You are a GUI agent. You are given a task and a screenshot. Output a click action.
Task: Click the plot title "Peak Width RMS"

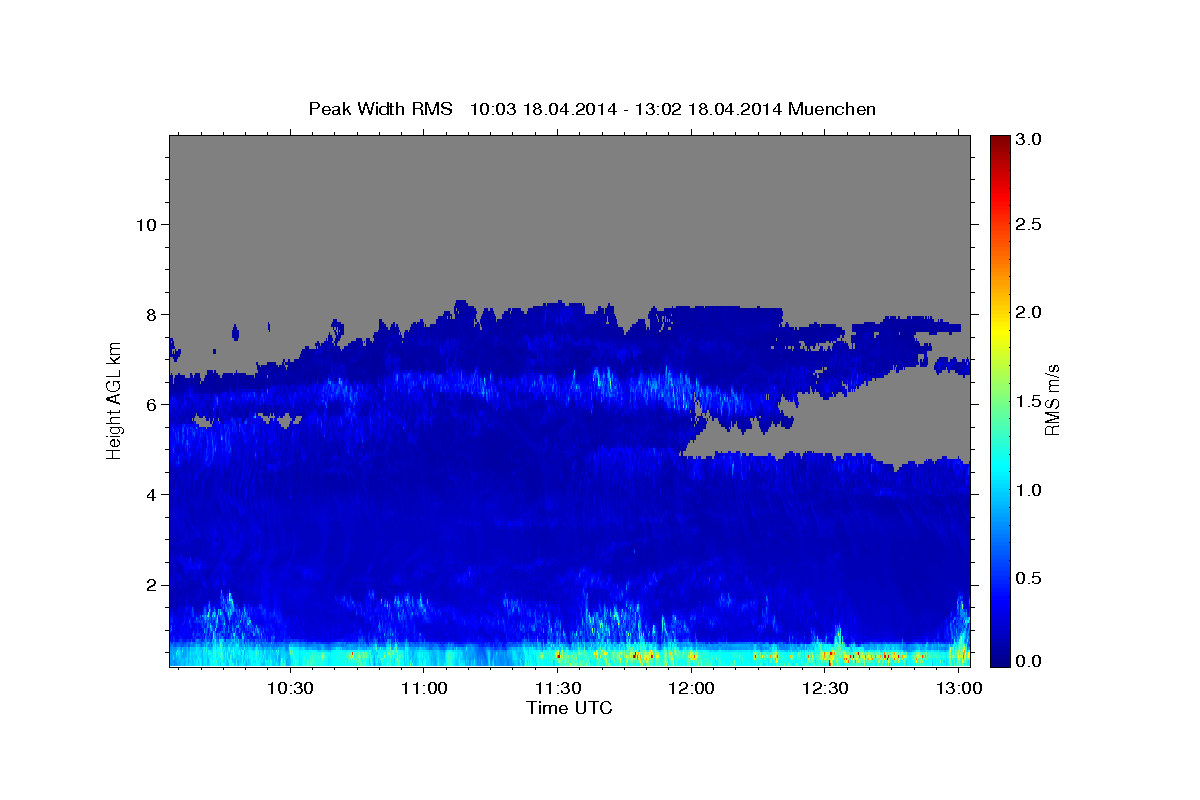pos(380,109)
